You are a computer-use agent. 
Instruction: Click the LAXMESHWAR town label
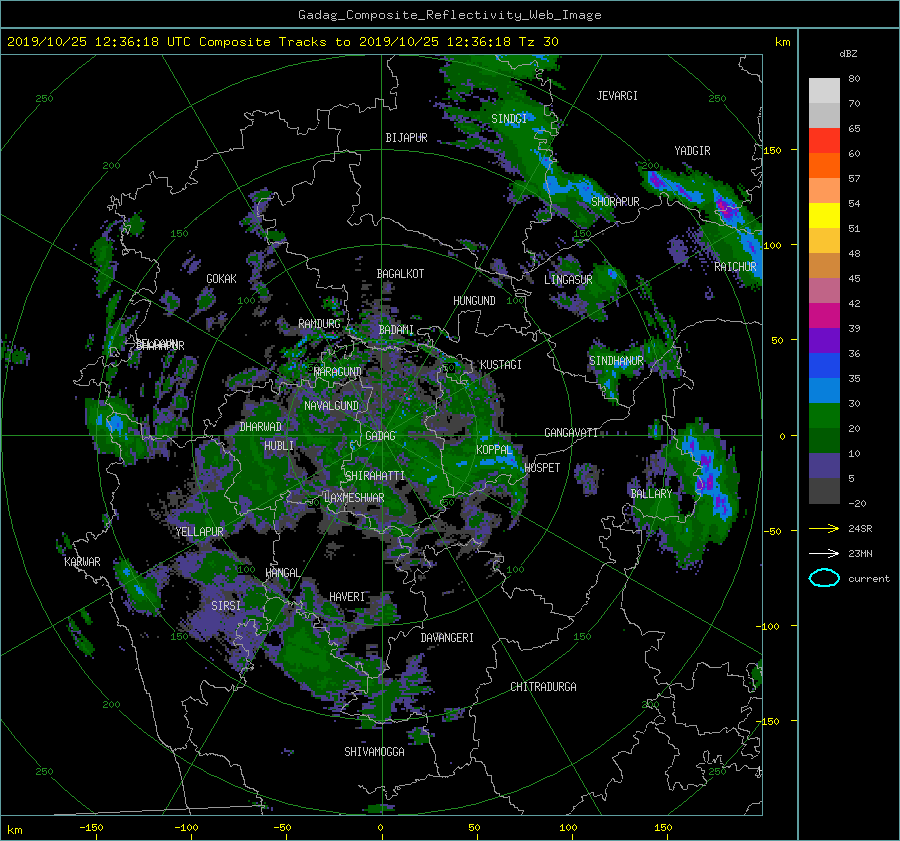click(354, 498)
